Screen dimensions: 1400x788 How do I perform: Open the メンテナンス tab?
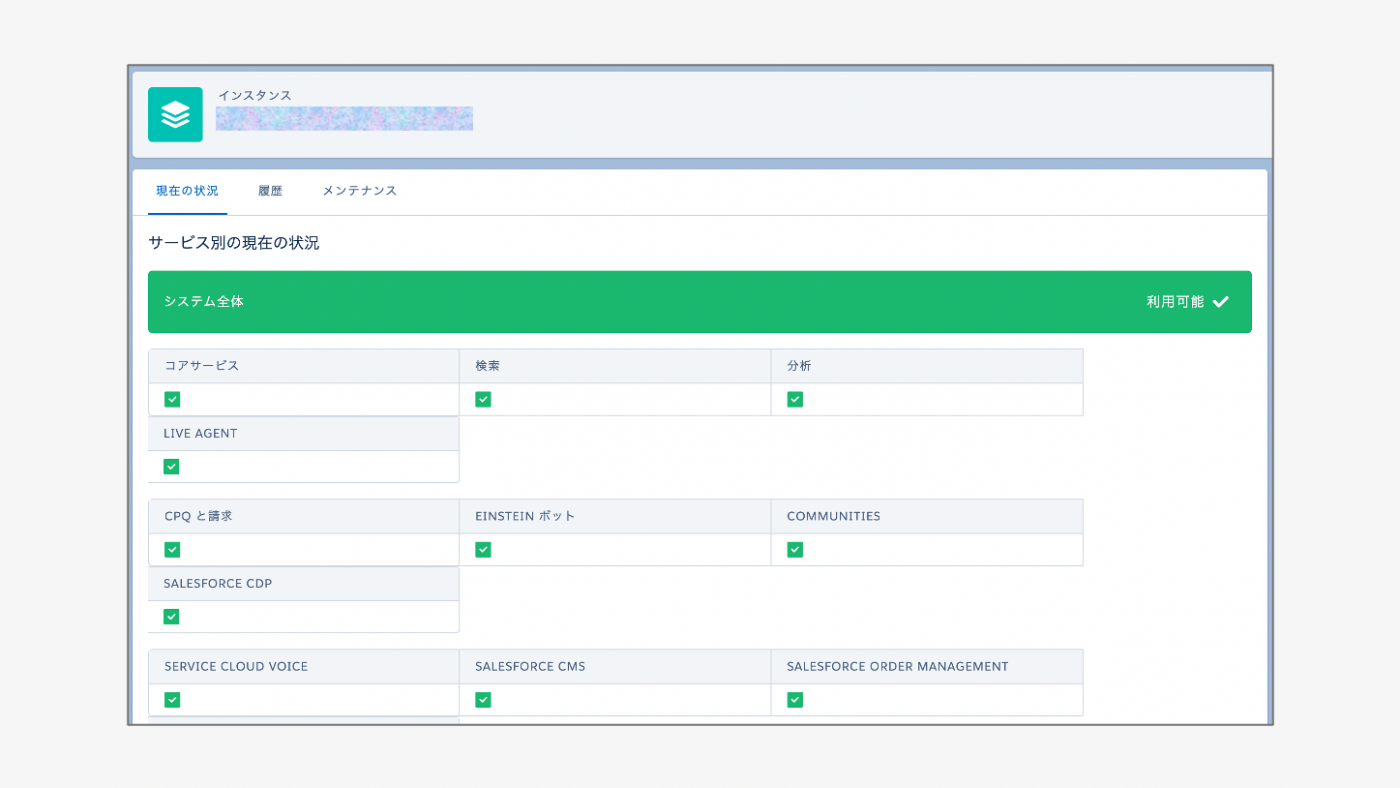point(359,191)
